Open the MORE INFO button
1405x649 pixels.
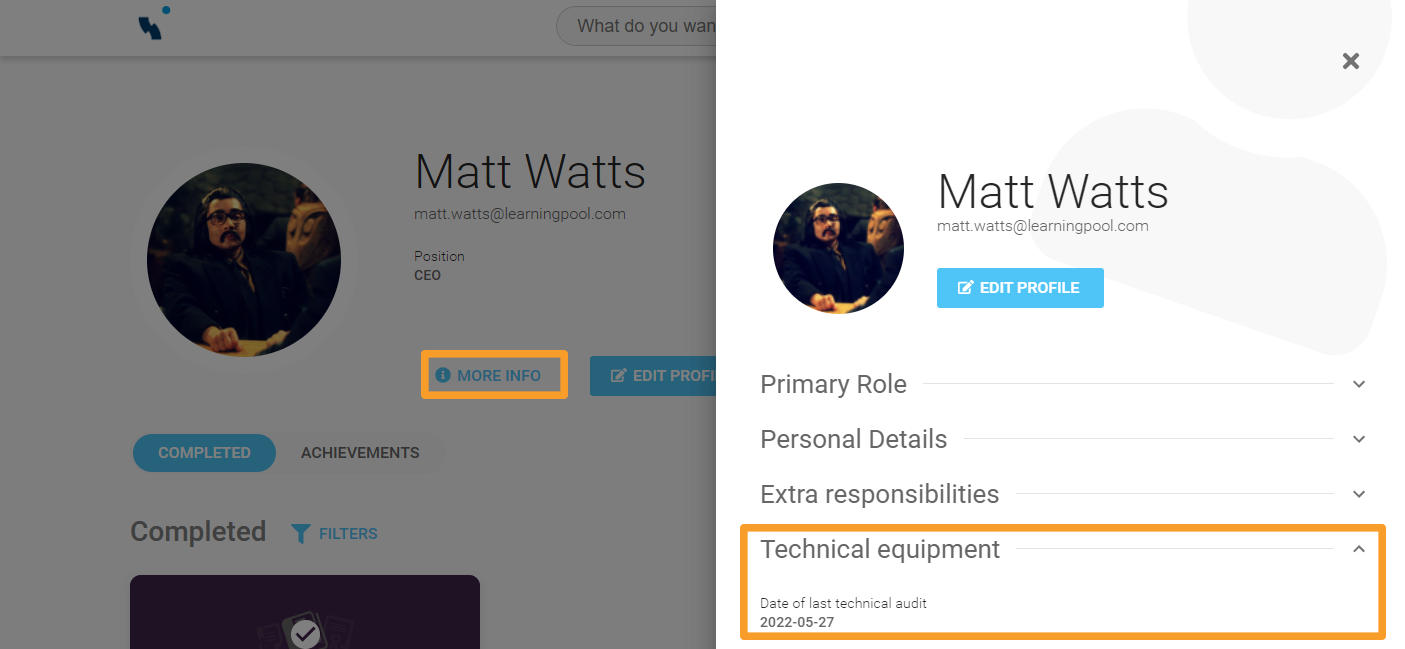[494, 375]
